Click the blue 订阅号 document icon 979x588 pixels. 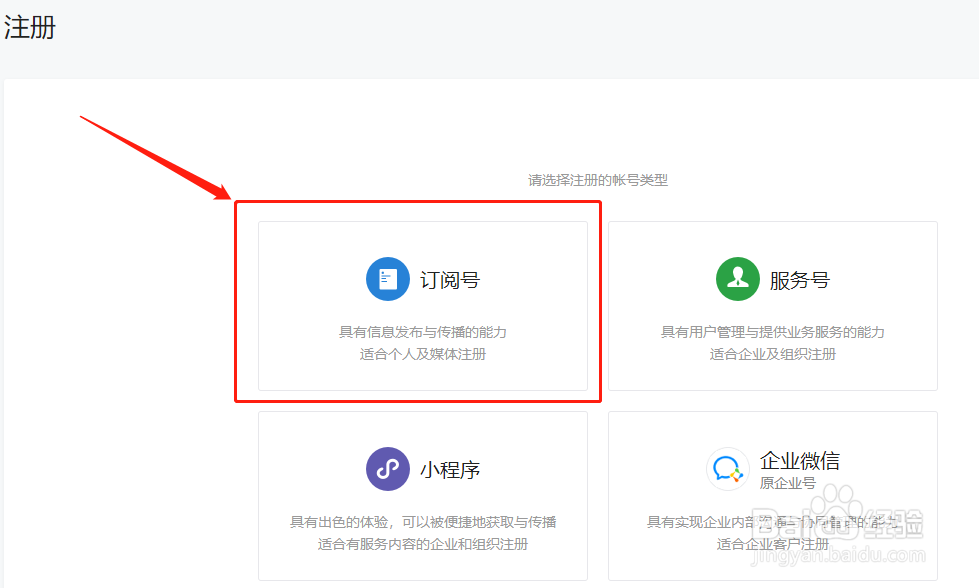(x=388, y=279)
